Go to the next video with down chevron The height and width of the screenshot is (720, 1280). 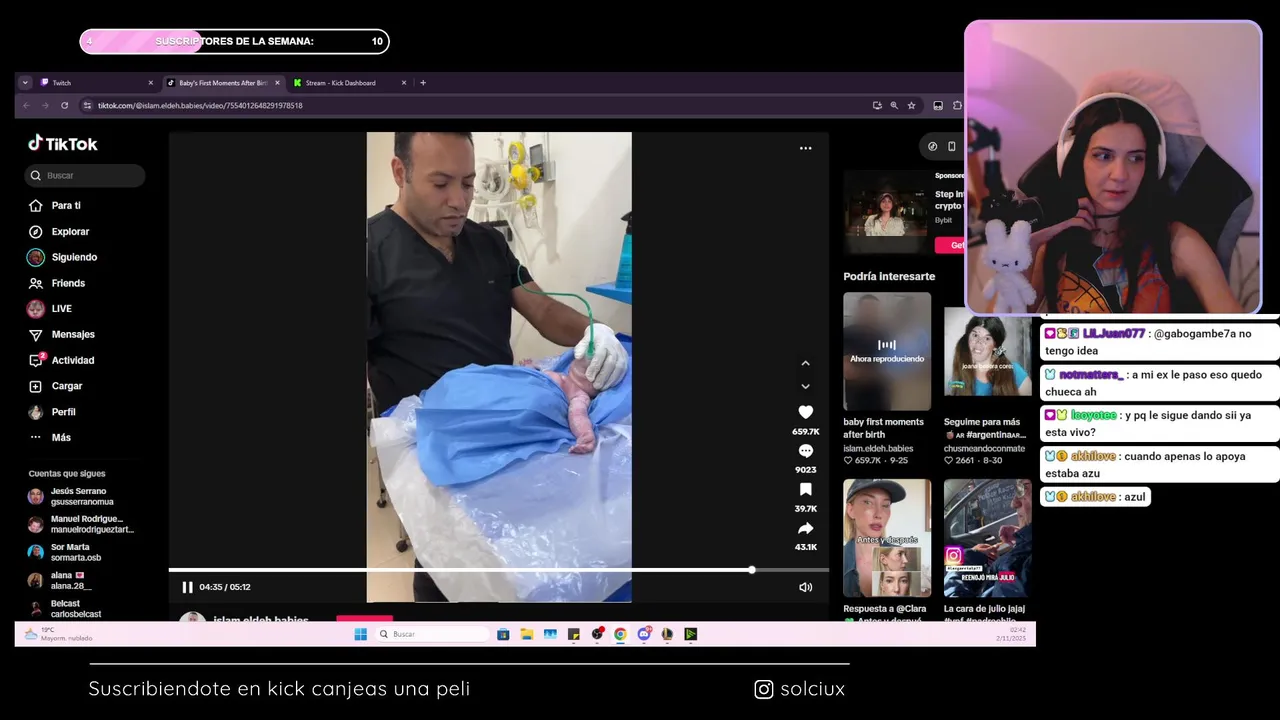coord(805,386)
